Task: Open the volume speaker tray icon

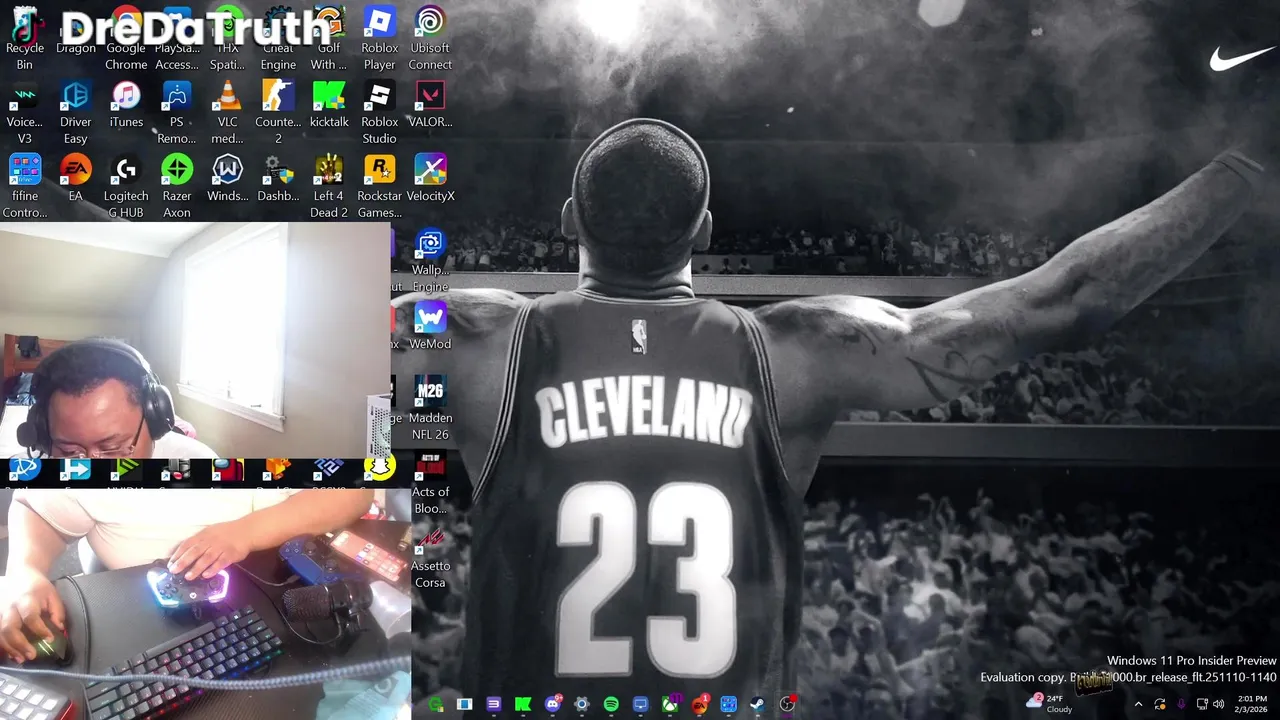Action: [x=1219, y=704]
